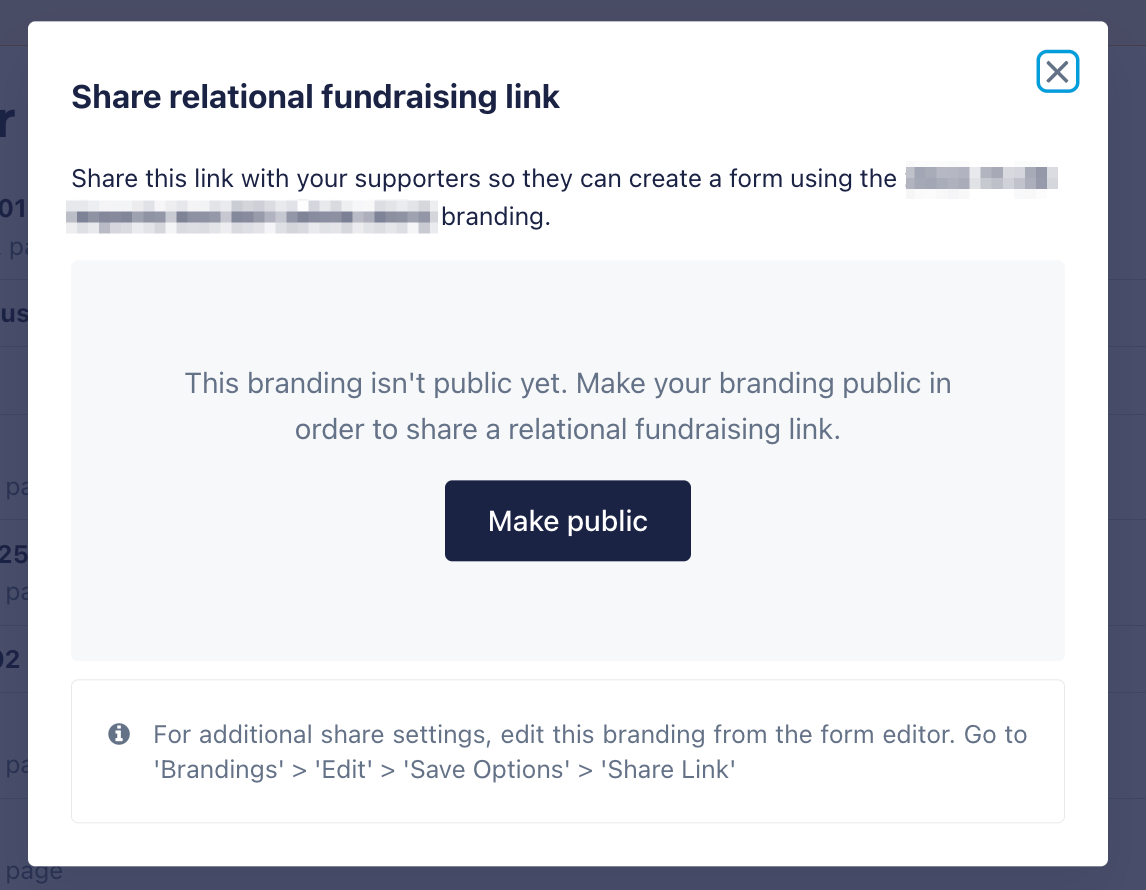The image size is (1146, 890).
Task: Click the "Share relational fundraising link" heading
Action: tap(315, 97)
